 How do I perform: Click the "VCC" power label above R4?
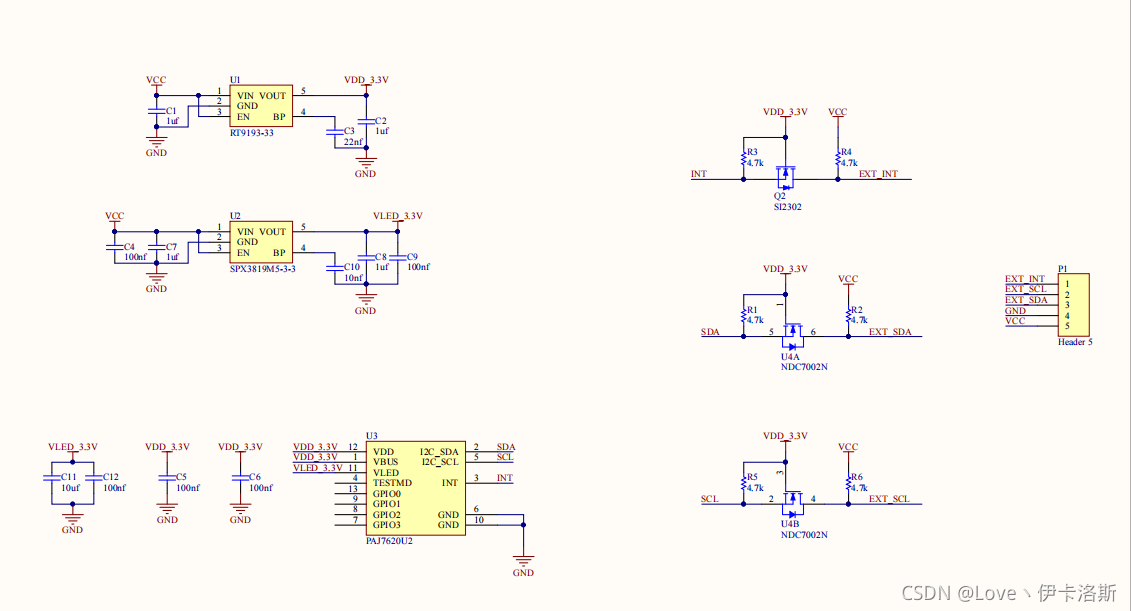click(x=837, y=113)
